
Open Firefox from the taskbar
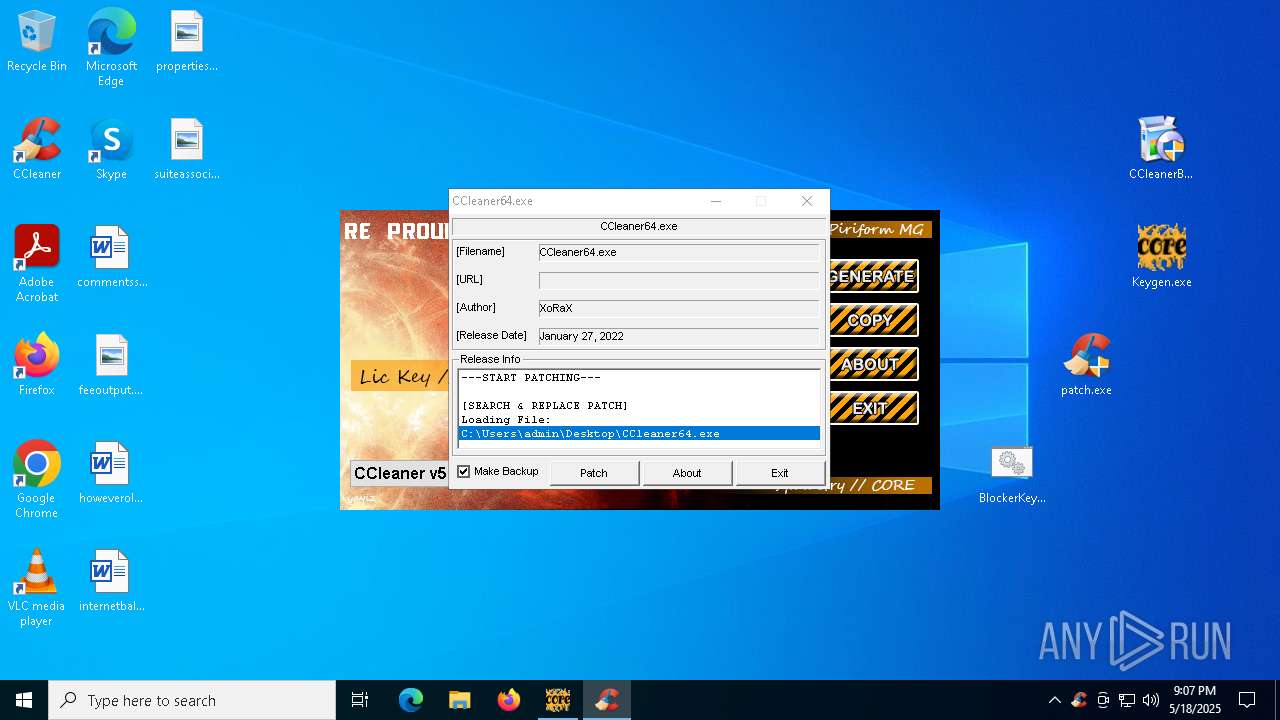(509, 700)
